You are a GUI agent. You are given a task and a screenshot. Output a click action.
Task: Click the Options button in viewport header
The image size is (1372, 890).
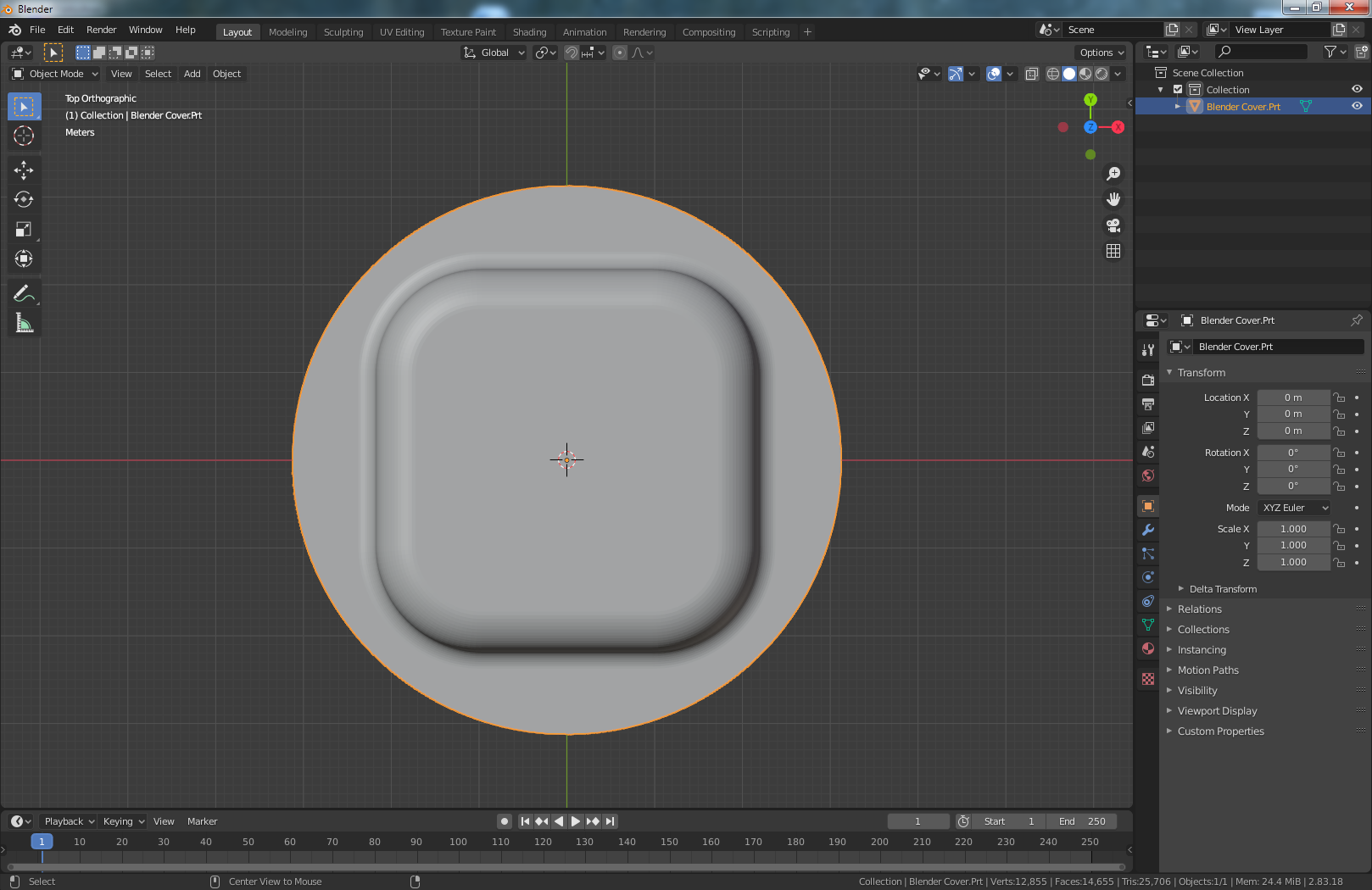click(1102, 53)
